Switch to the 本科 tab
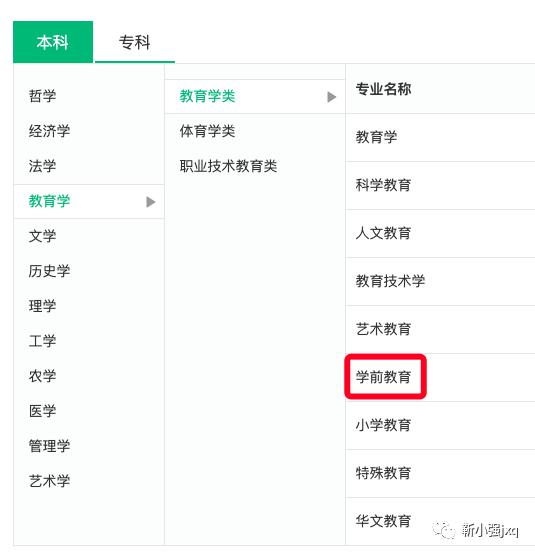Viewport: 535px width, 554px height. (x=53, y=42)
